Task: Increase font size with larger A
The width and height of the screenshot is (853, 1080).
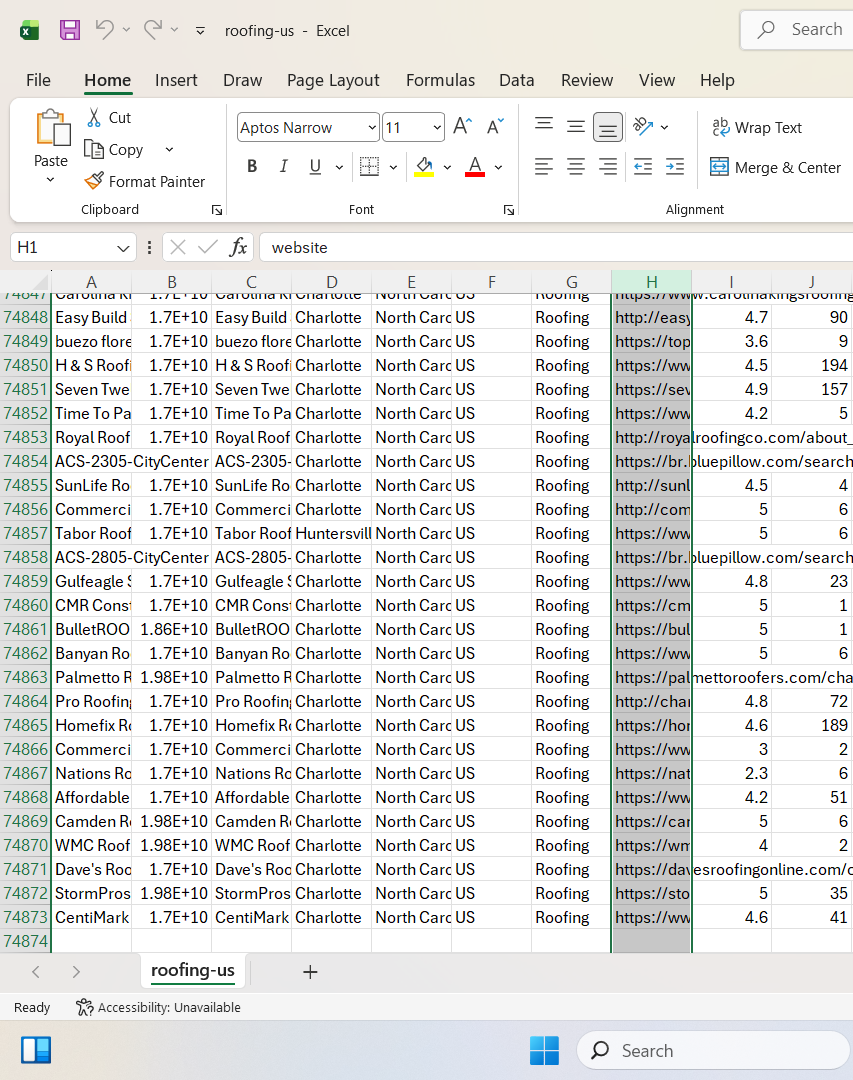Action: click(462, 127)
